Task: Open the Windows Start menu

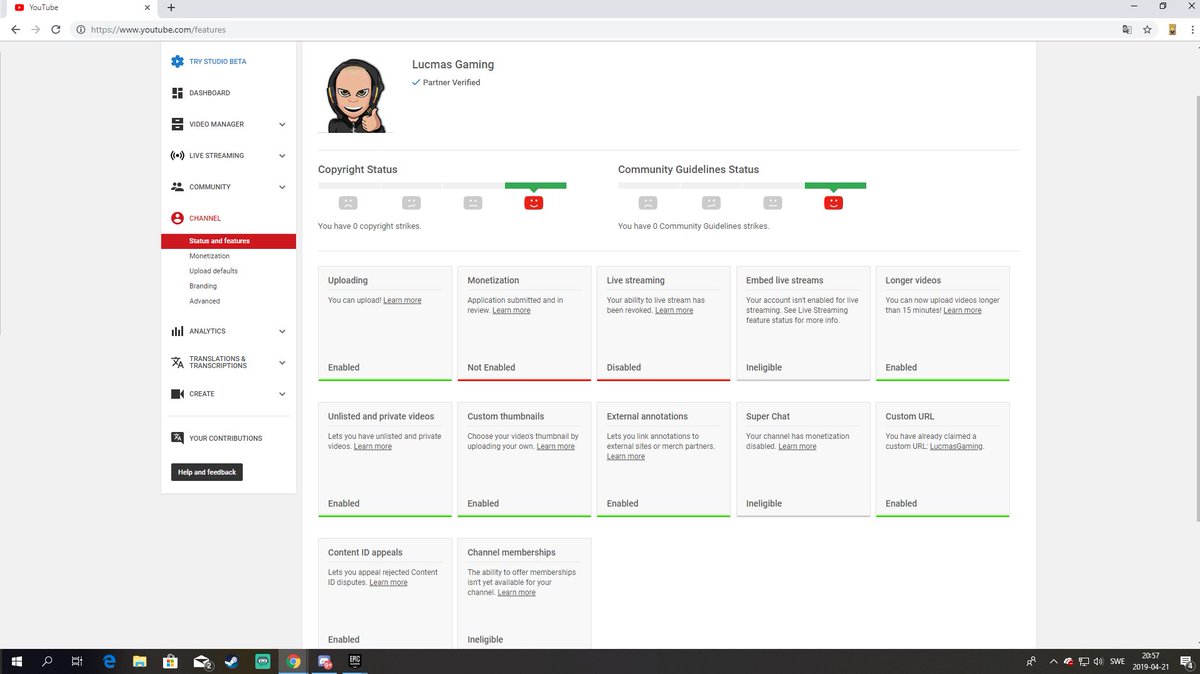Action: point(17,661)
